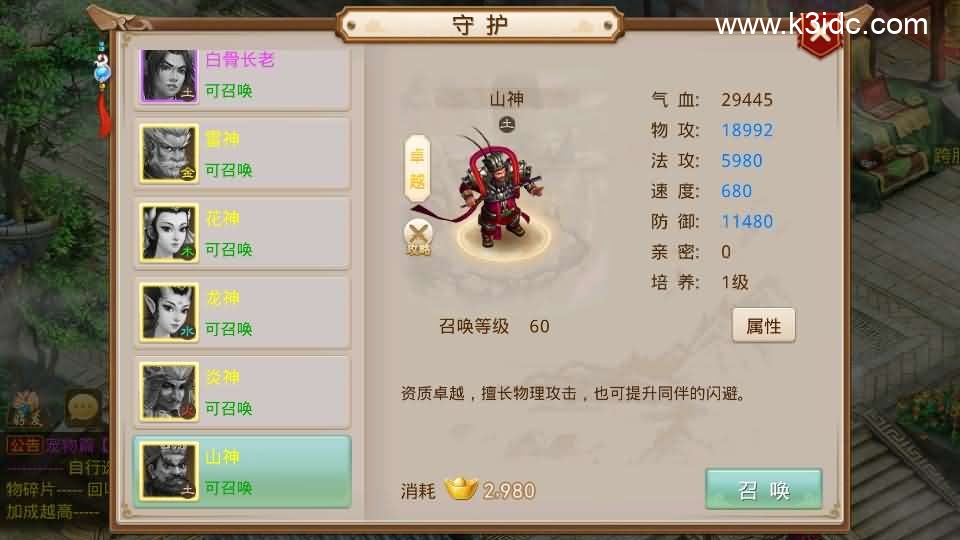The height and width of the screenshot is (540, 960).
Task: Click the 攻略 strategy guide icon
Action: click(x=418, y=237)
